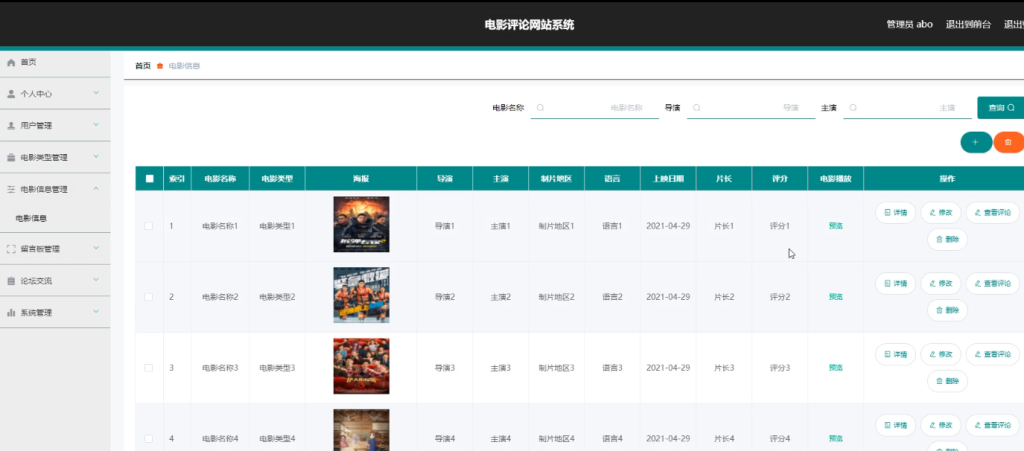Screen dimensions: 1024x451
Task: Click the 系统管理 bar chart icon
Action: [x=10, y=313]
